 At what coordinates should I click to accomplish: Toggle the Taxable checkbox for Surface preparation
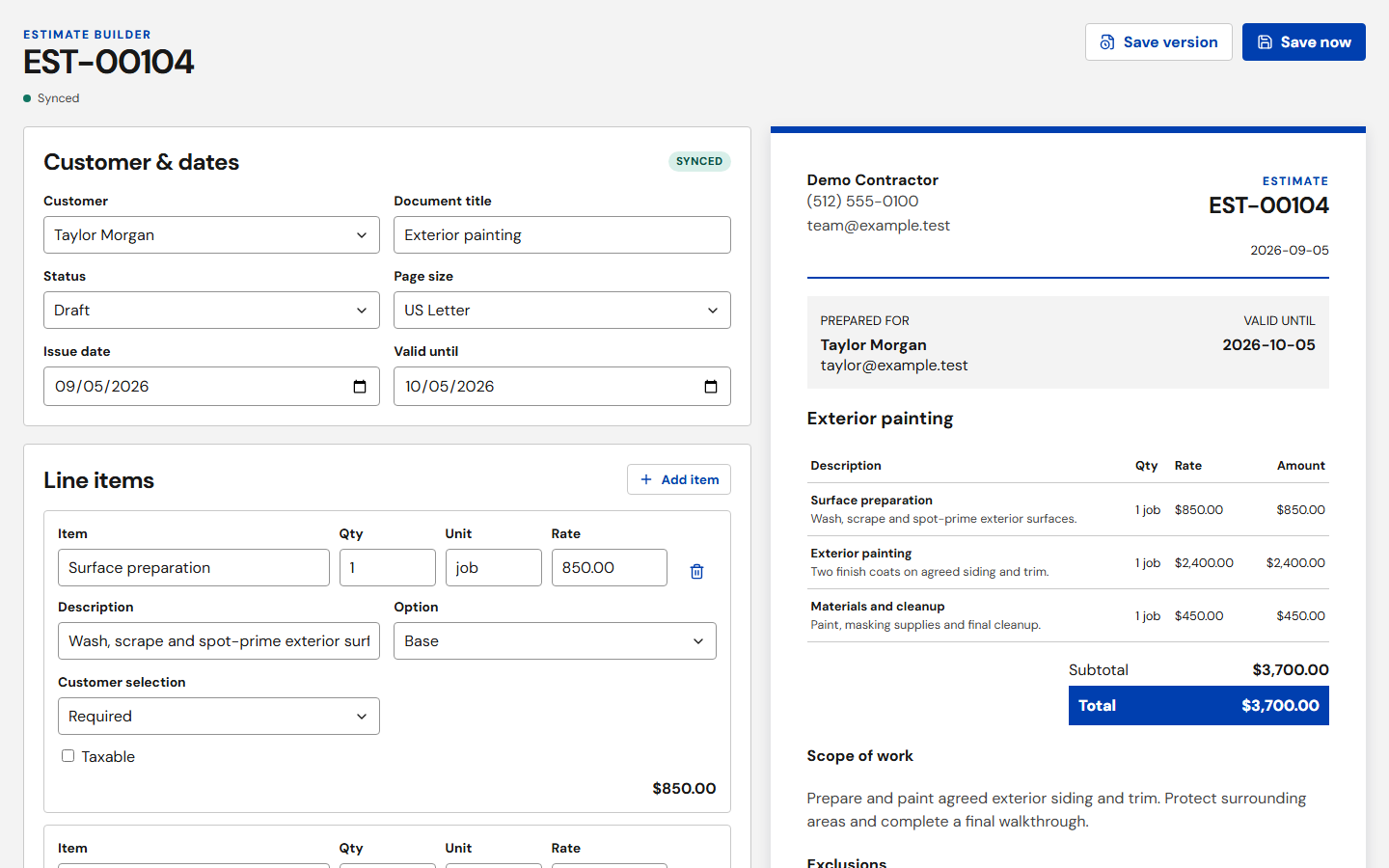tap(68, 756)
